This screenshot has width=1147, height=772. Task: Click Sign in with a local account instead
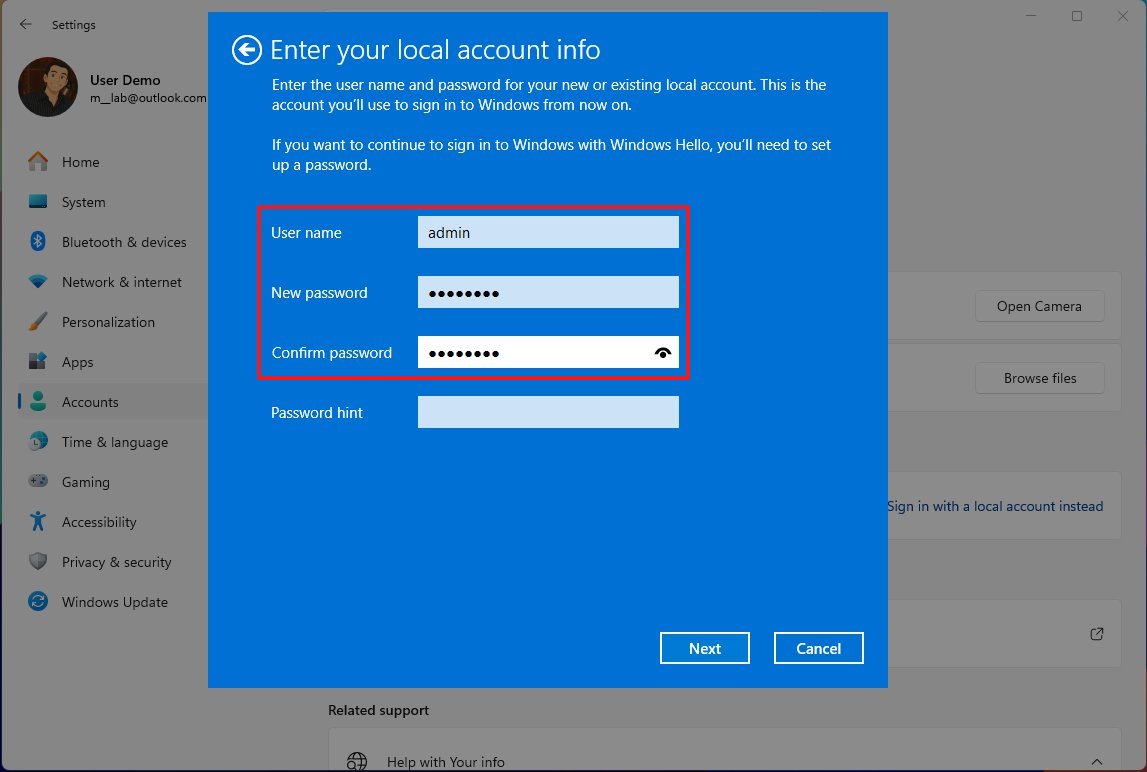pos(995,506)
